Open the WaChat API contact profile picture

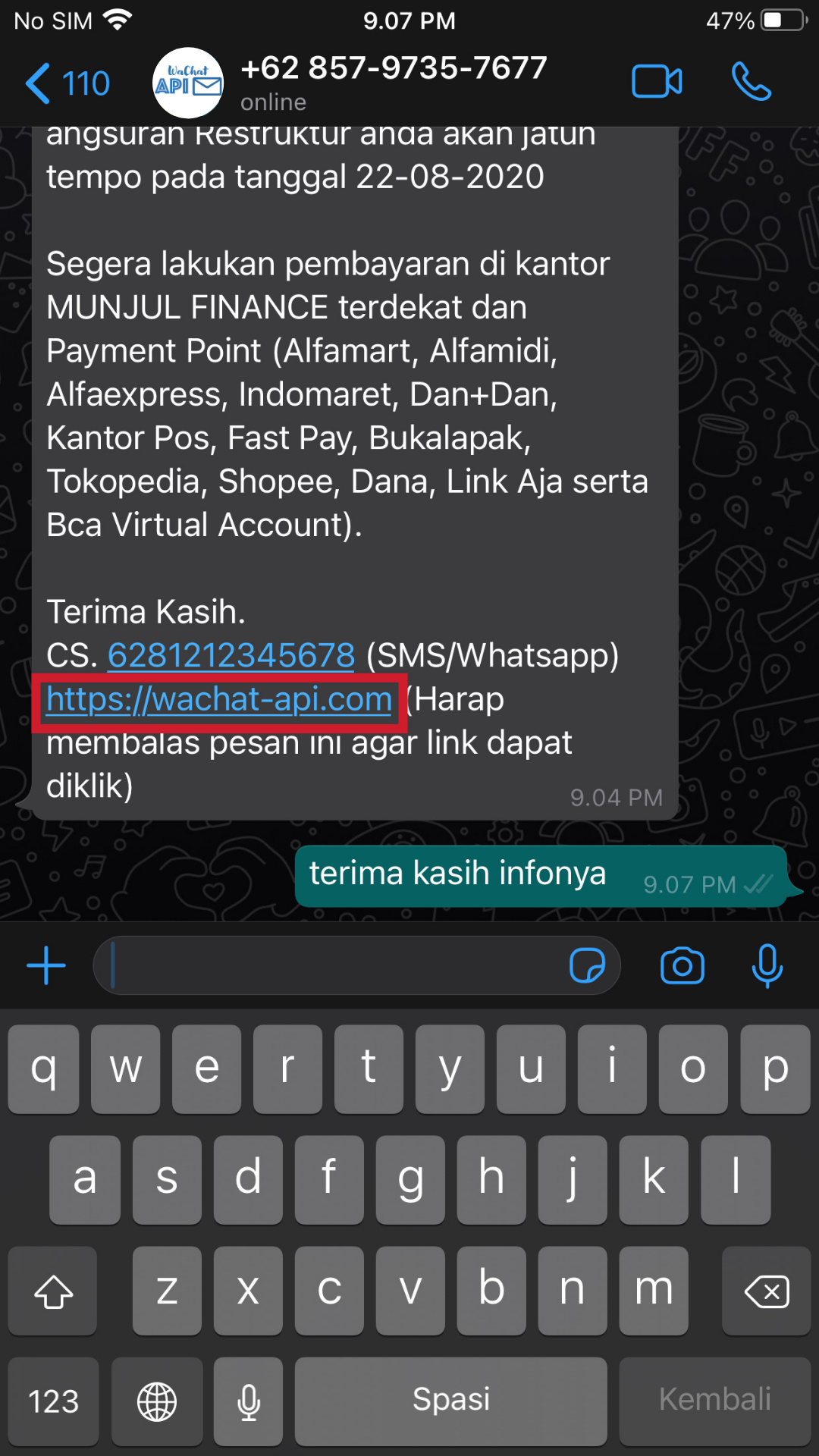click(187, 83)
